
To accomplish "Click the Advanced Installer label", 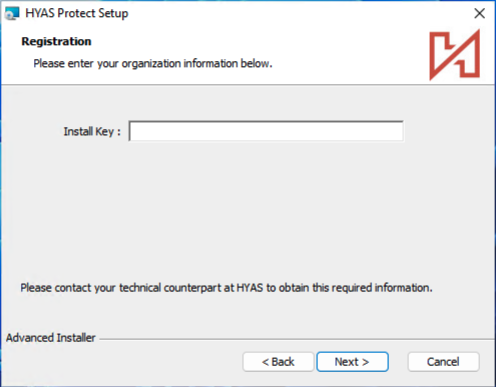I will tap(51, 338).
